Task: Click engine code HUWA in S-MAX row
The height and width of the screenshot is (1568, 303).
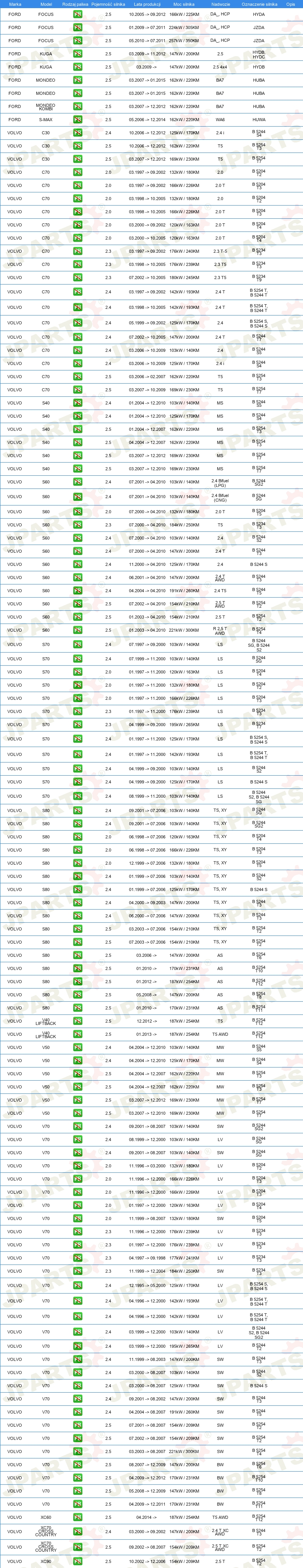Action: point(258,120)
